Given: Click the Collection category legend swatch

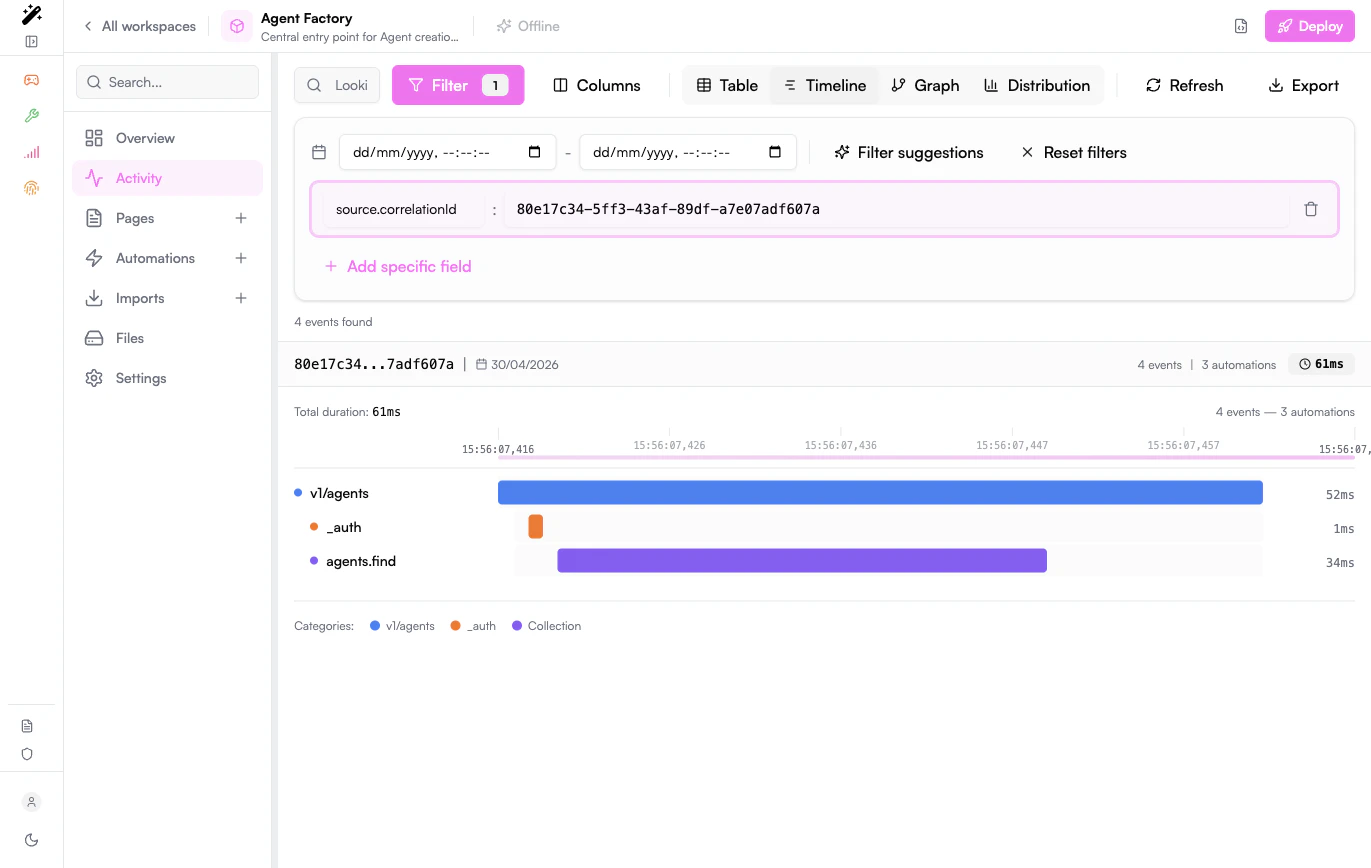Looking at the screenshot, I should [517, 626].
